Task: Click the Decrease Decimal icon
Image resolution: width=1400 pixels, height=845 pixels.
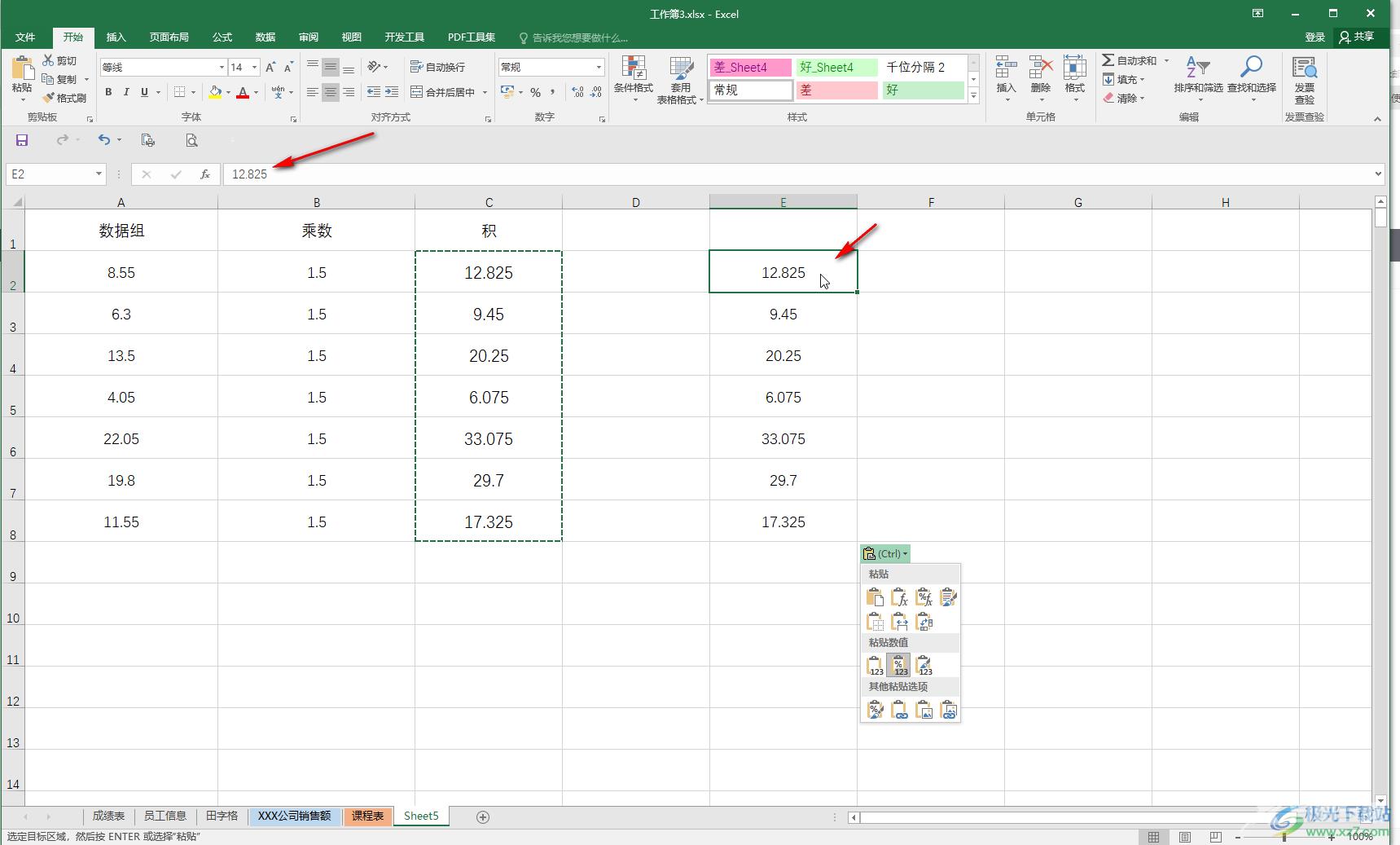Action: coord(596,92)
